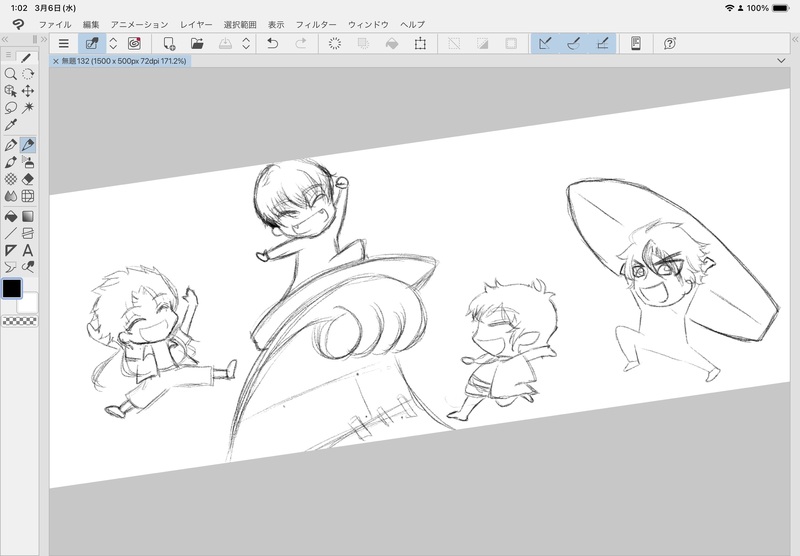Select the Zoom magnifier tool

click(10, 74)
